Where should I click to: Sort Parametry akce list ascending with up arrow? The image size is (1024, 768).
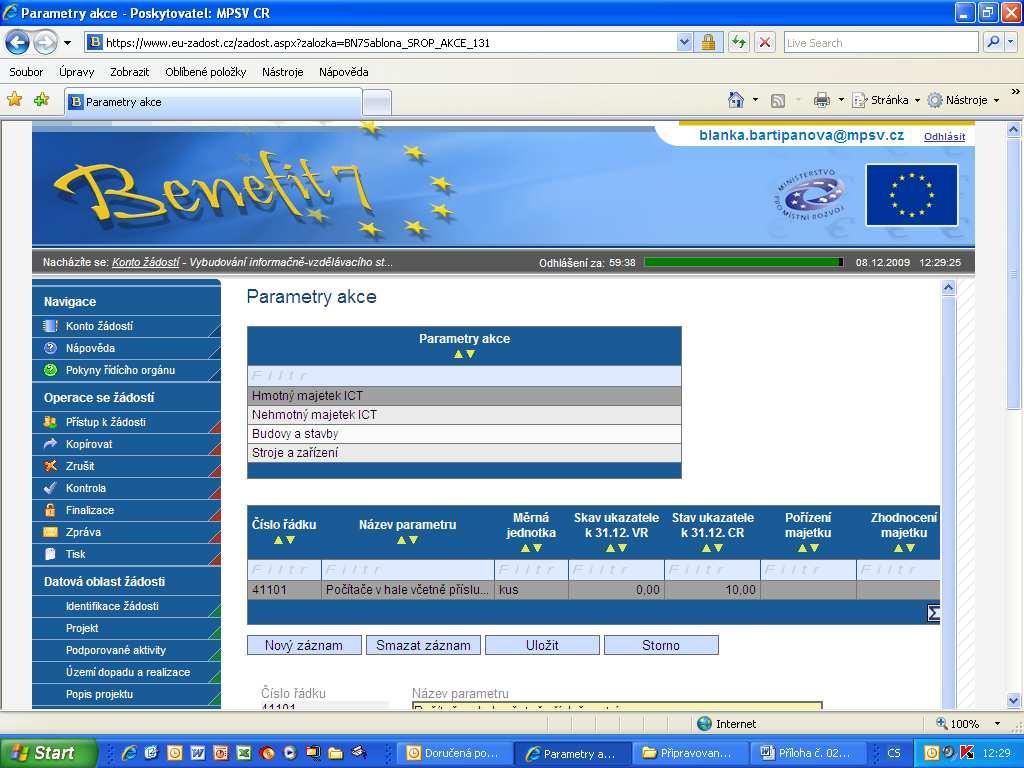pos(458,354)
